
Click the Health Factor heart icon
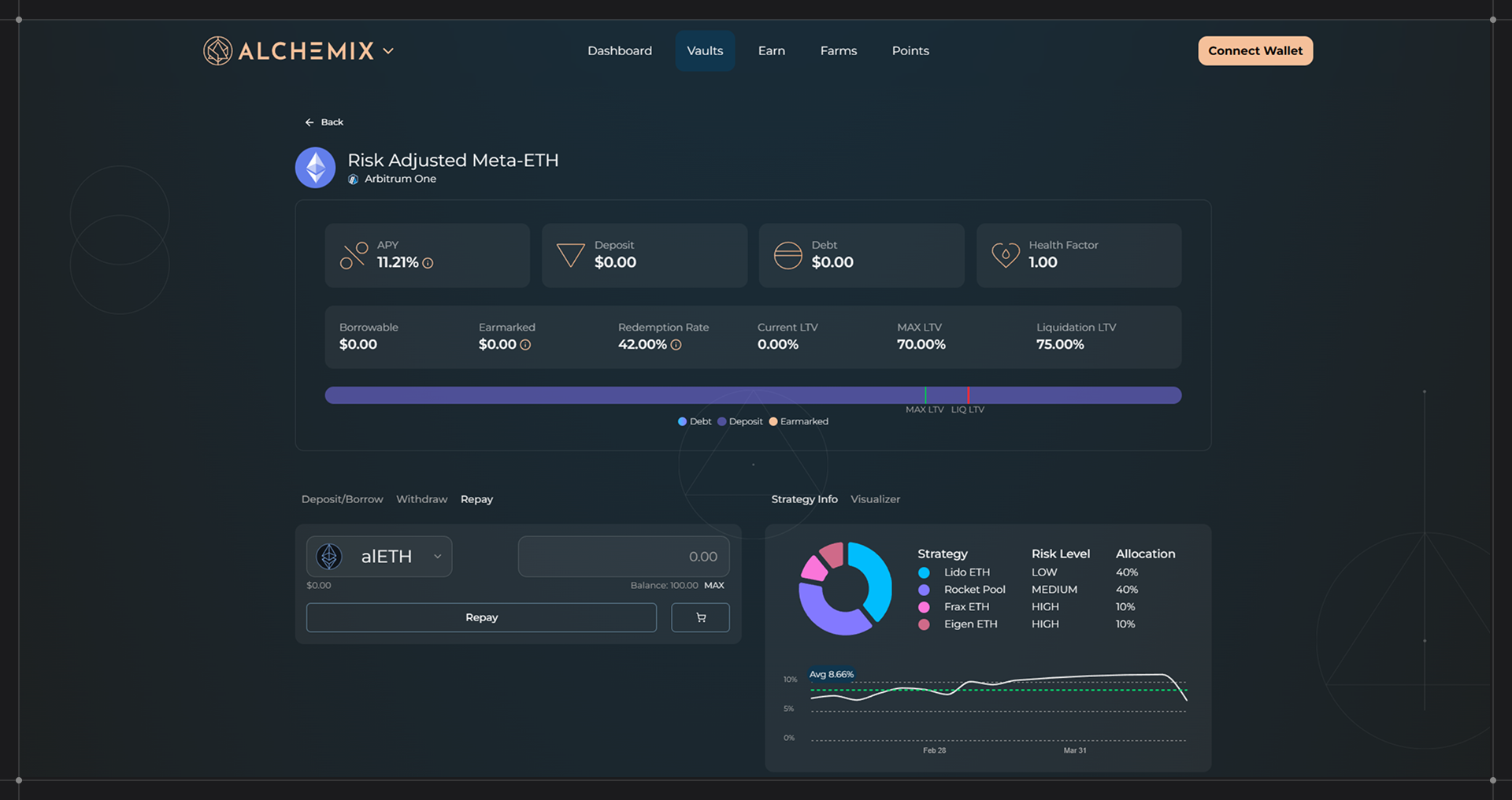click(1005, 255)
